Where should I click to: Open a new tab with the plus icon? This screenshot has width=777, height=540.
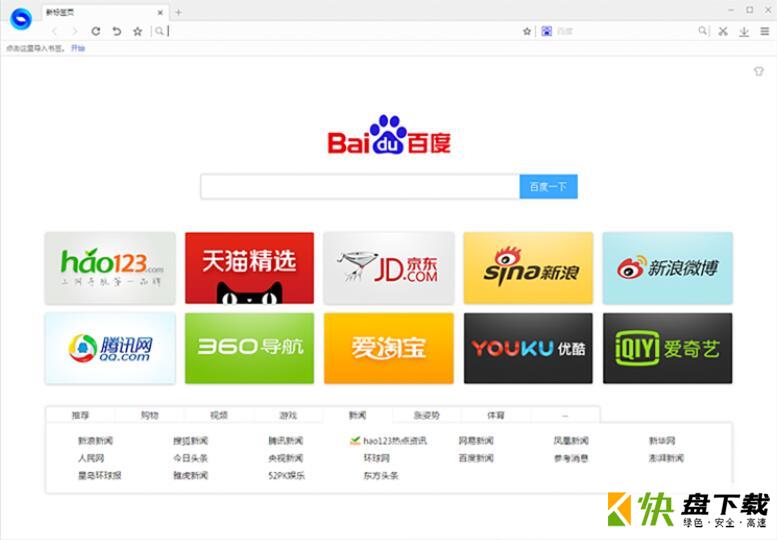click(178, 12)
